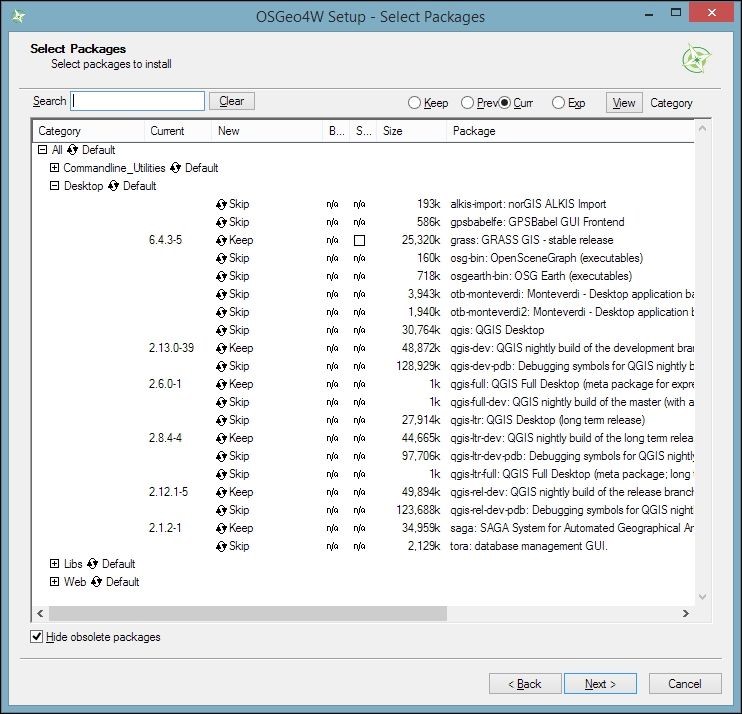Select the Keep radio button
Screen dimensions: 742x714
pos(414,103)
